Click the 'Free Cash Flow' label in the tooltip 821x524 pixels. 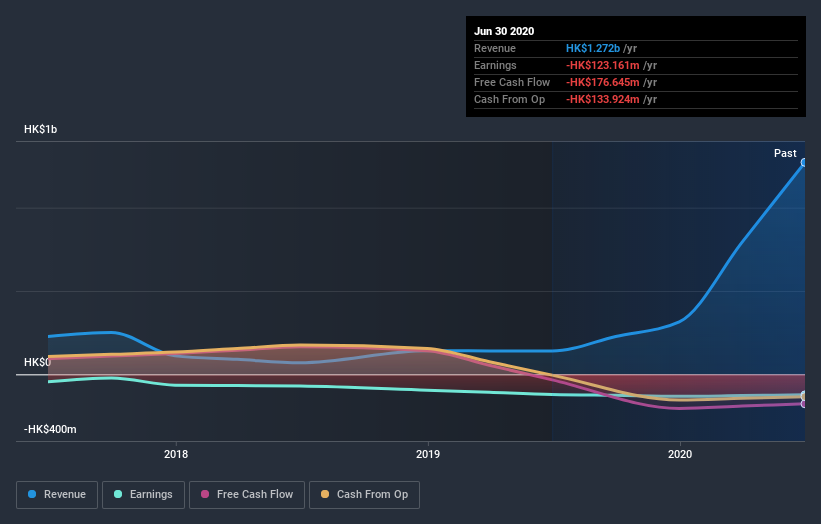512,82
